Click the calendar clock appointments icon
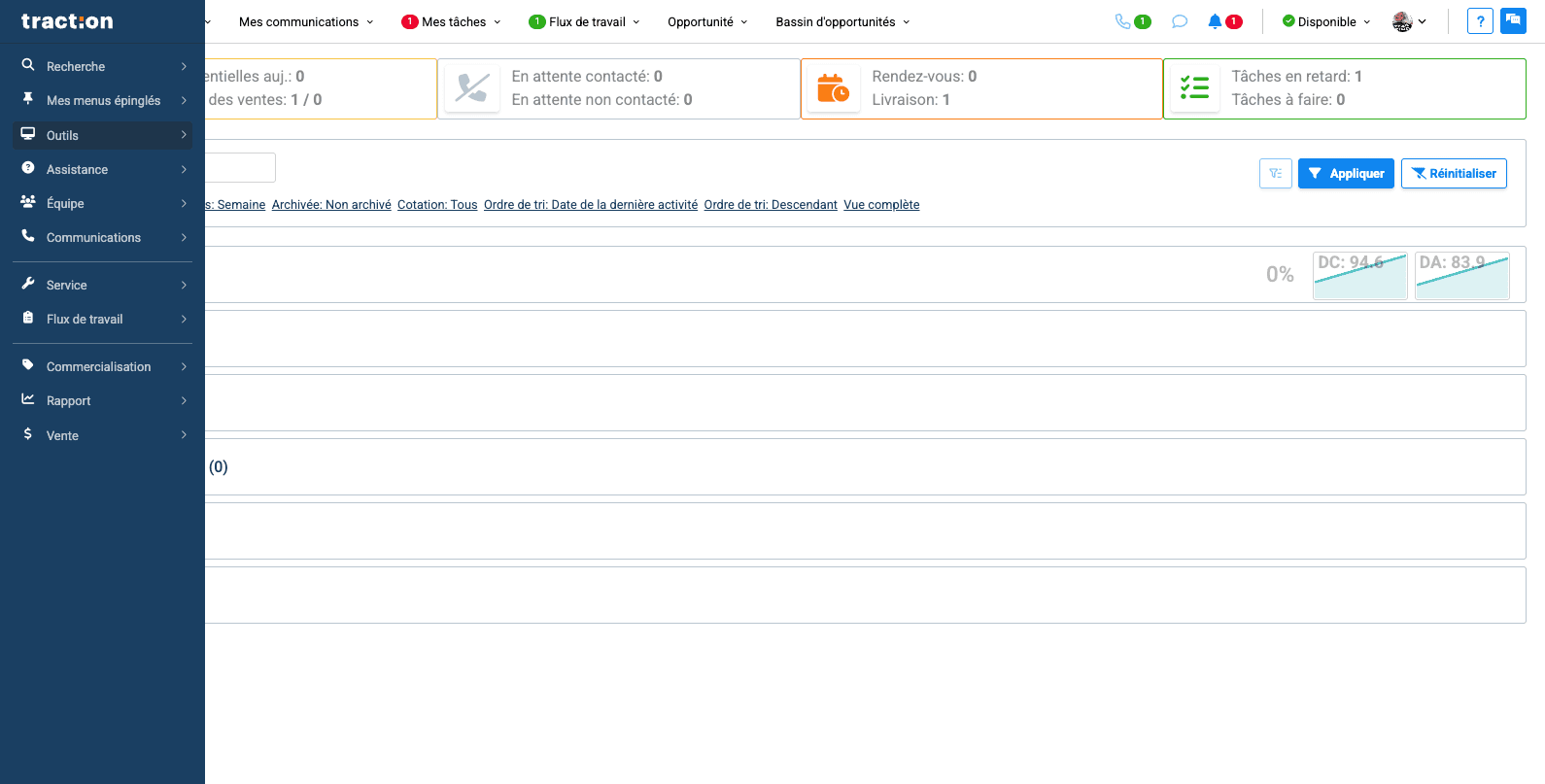 [833, 88]
